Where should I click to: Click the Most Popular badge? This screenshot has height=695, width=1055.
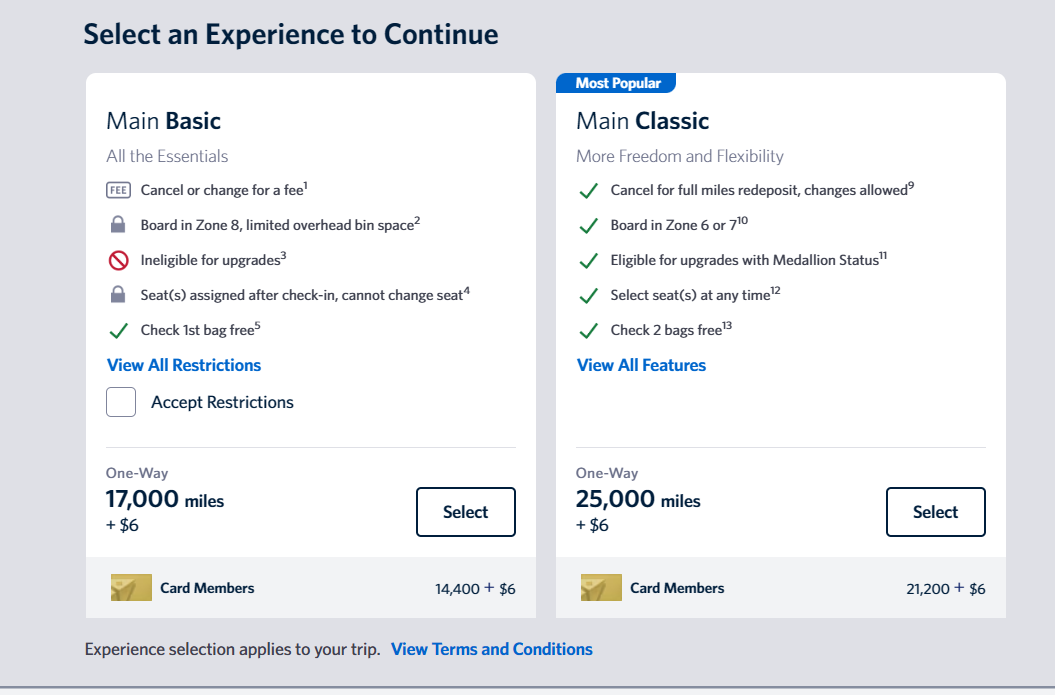616,83
